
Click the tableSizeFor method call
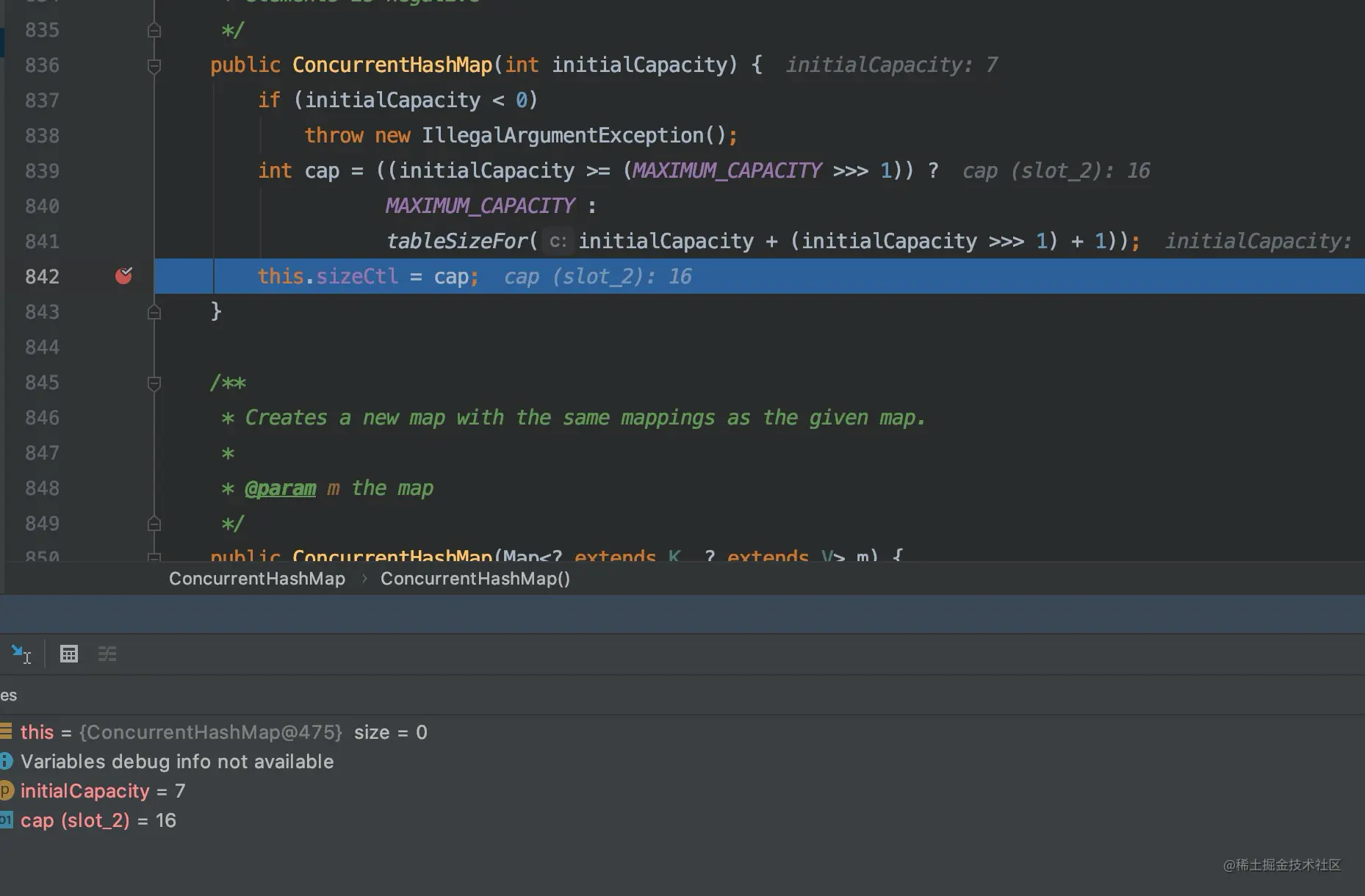click(457, 241)
